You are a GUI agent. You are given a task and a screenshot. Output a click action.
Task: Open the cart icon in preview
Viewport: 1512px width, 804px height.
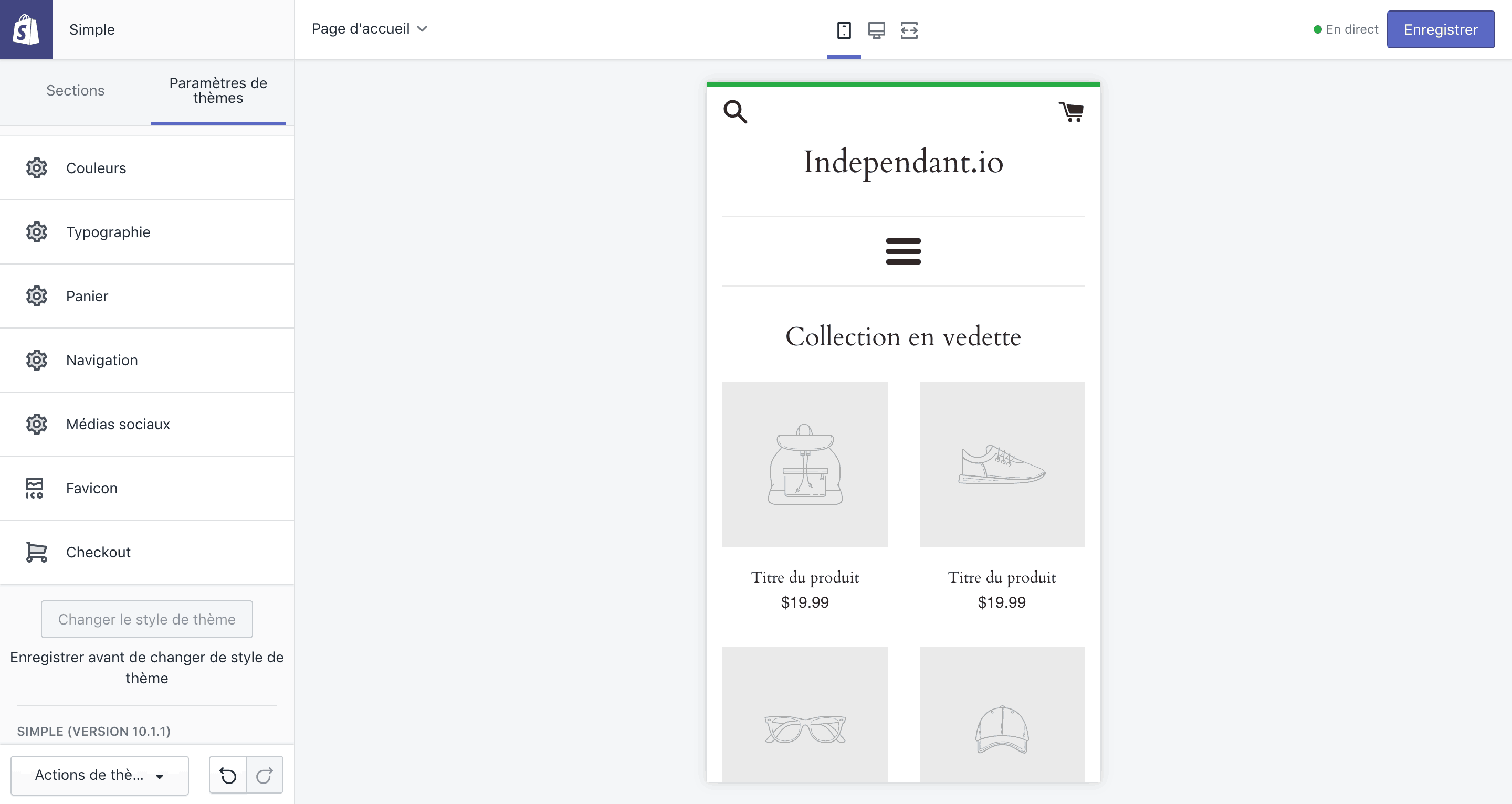tap(1071, 111)
